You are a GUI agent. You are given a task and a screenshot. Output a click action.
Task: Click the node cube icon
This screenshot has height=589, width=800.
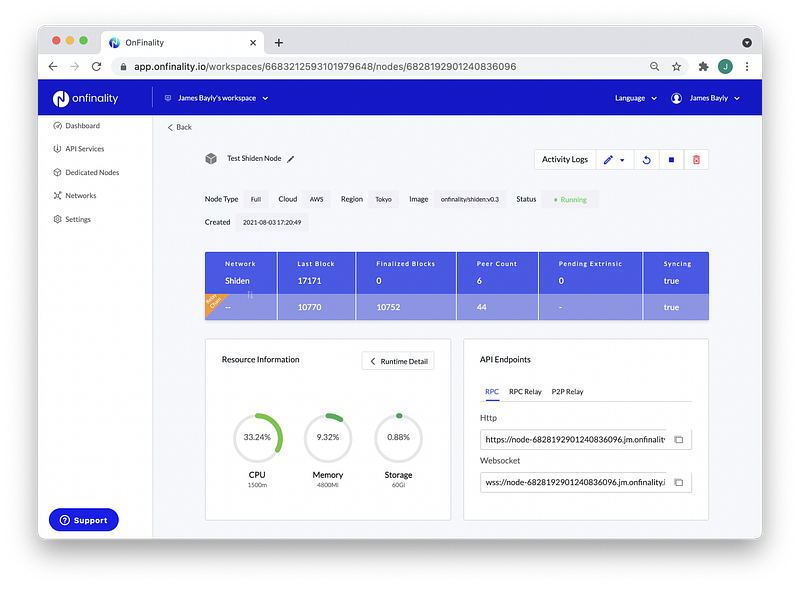click(211, 159)
